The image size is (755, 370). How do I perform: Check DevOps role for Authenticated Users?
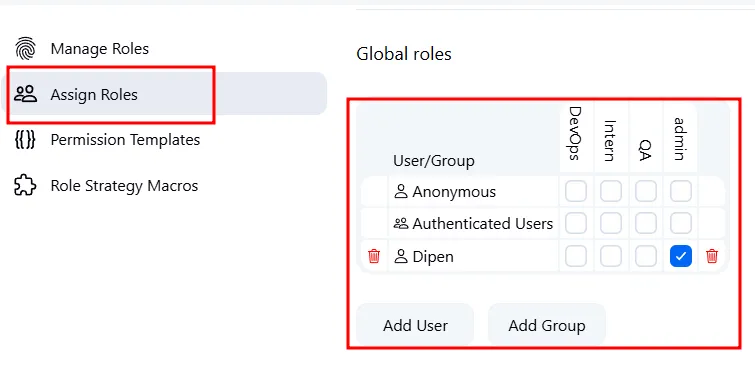[576, 224]
